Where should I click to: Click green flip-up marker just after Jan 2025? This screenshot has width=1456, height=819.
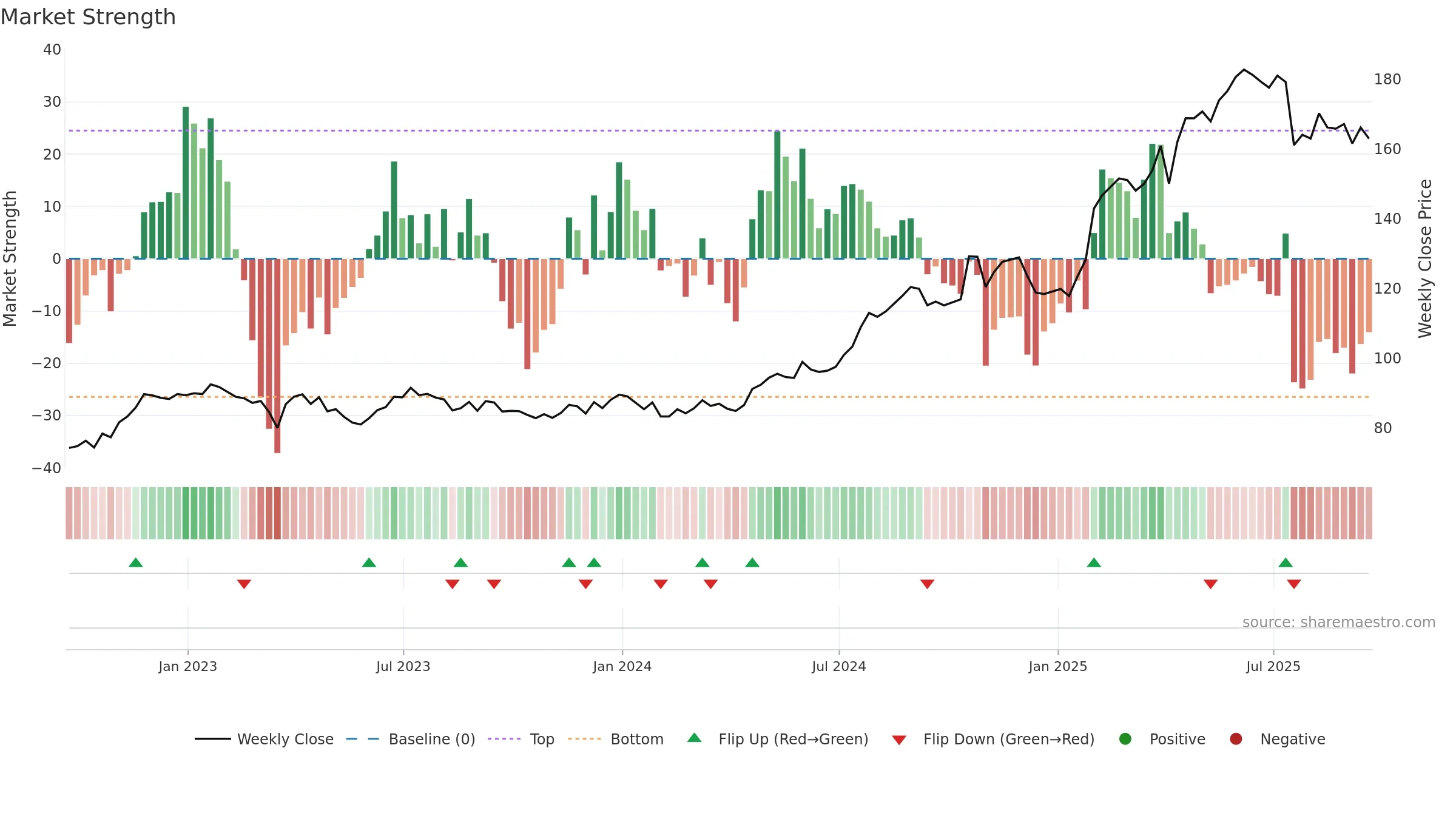tap(1094, 562)
